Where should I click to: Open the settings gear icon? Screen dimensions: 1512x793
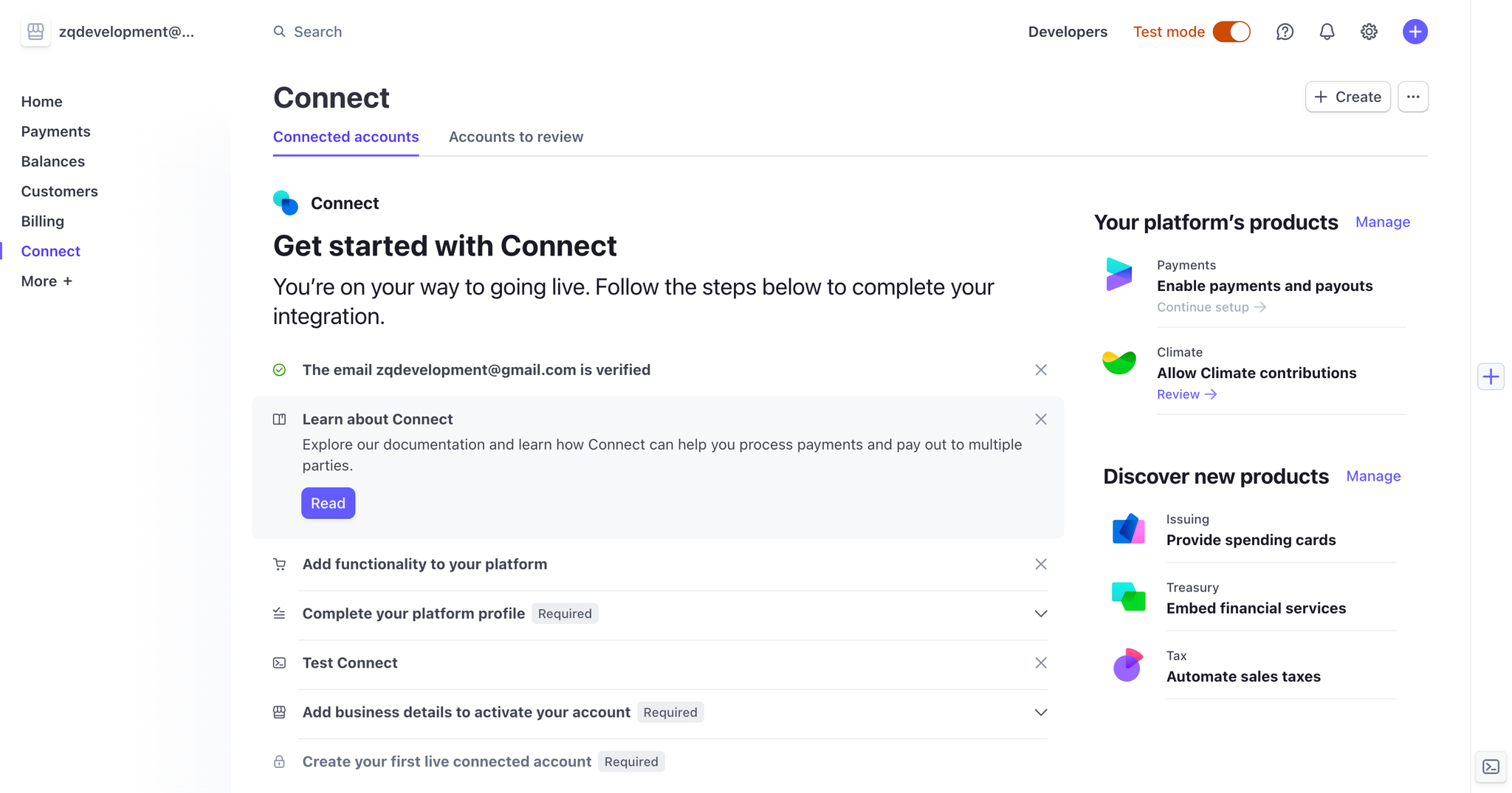point(1369,32)
